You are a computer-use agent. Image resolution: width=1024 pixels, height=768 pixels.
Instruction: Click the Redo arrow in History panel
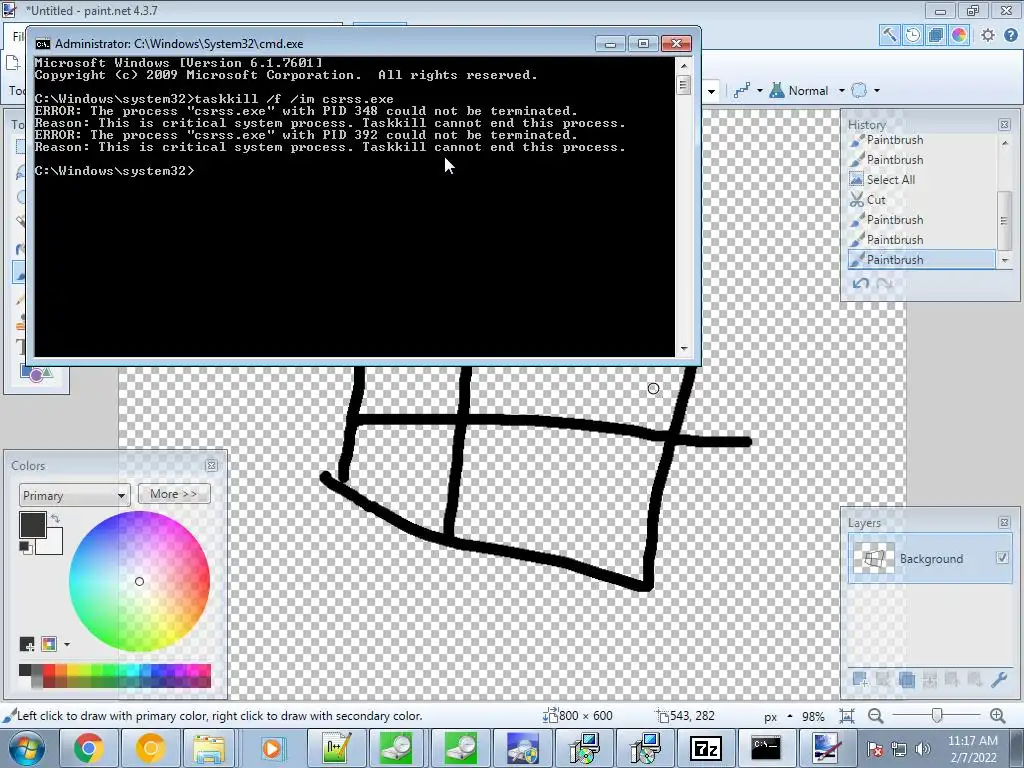[x=884, y=283]
